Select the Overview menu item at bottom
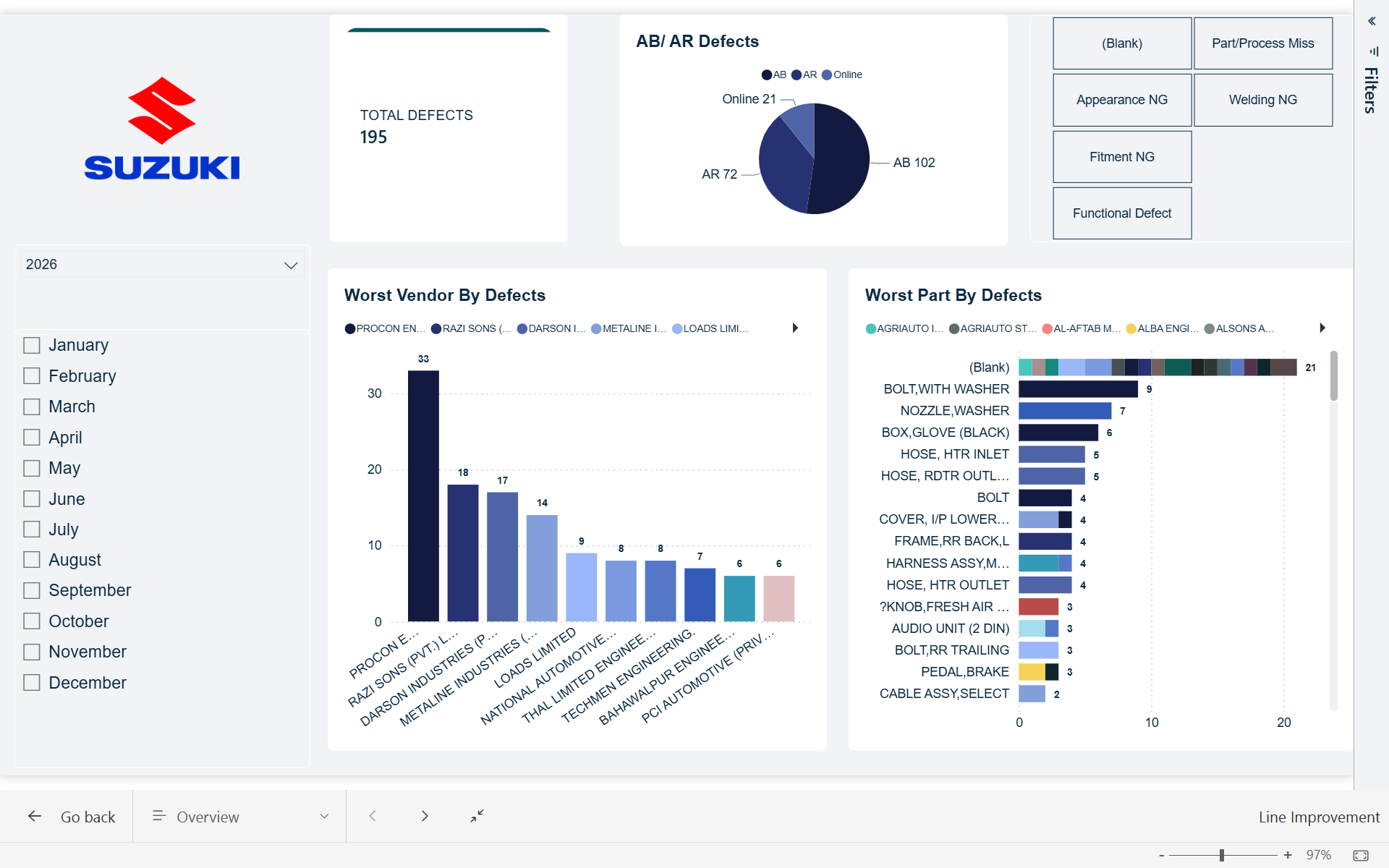This screenshot has width=1389, height=868. (x=208, y=816)
